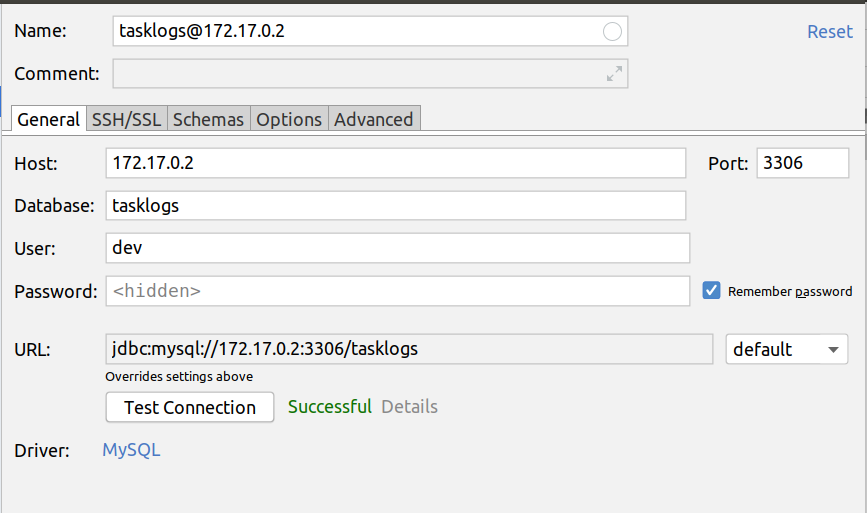Click the color circle in Name field

click(612, 32)
